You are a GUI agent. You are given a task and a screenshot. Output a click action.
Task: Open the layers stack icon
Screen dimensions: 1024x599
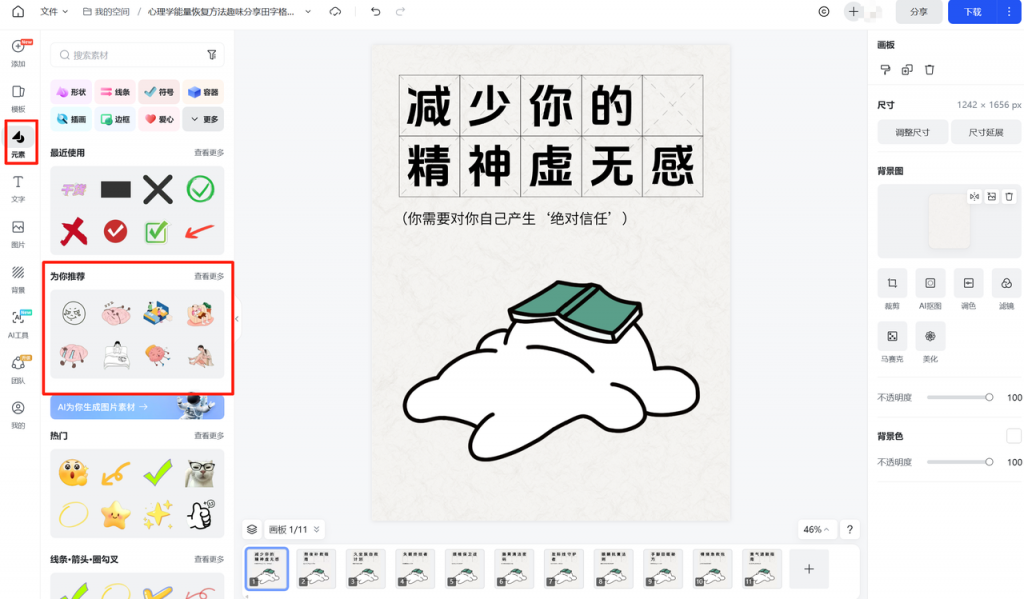coord(252,530)
